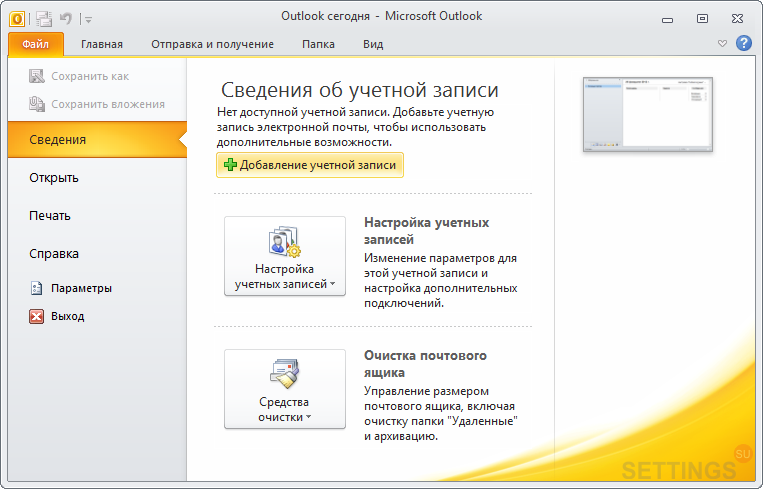Viewport: 763px width, 489px height.
Task: Click the Параметры options icon
Action: coord(36,289)
